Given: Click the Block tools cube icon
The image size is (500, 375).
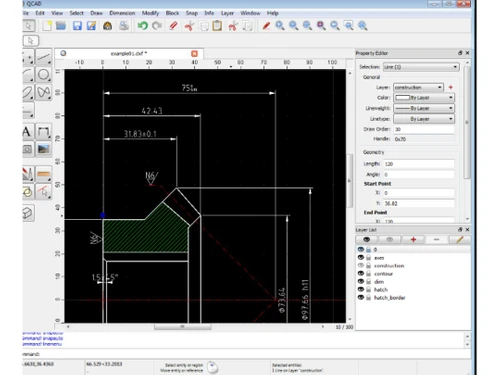Looking at the screenshot, I should (28, 213).
